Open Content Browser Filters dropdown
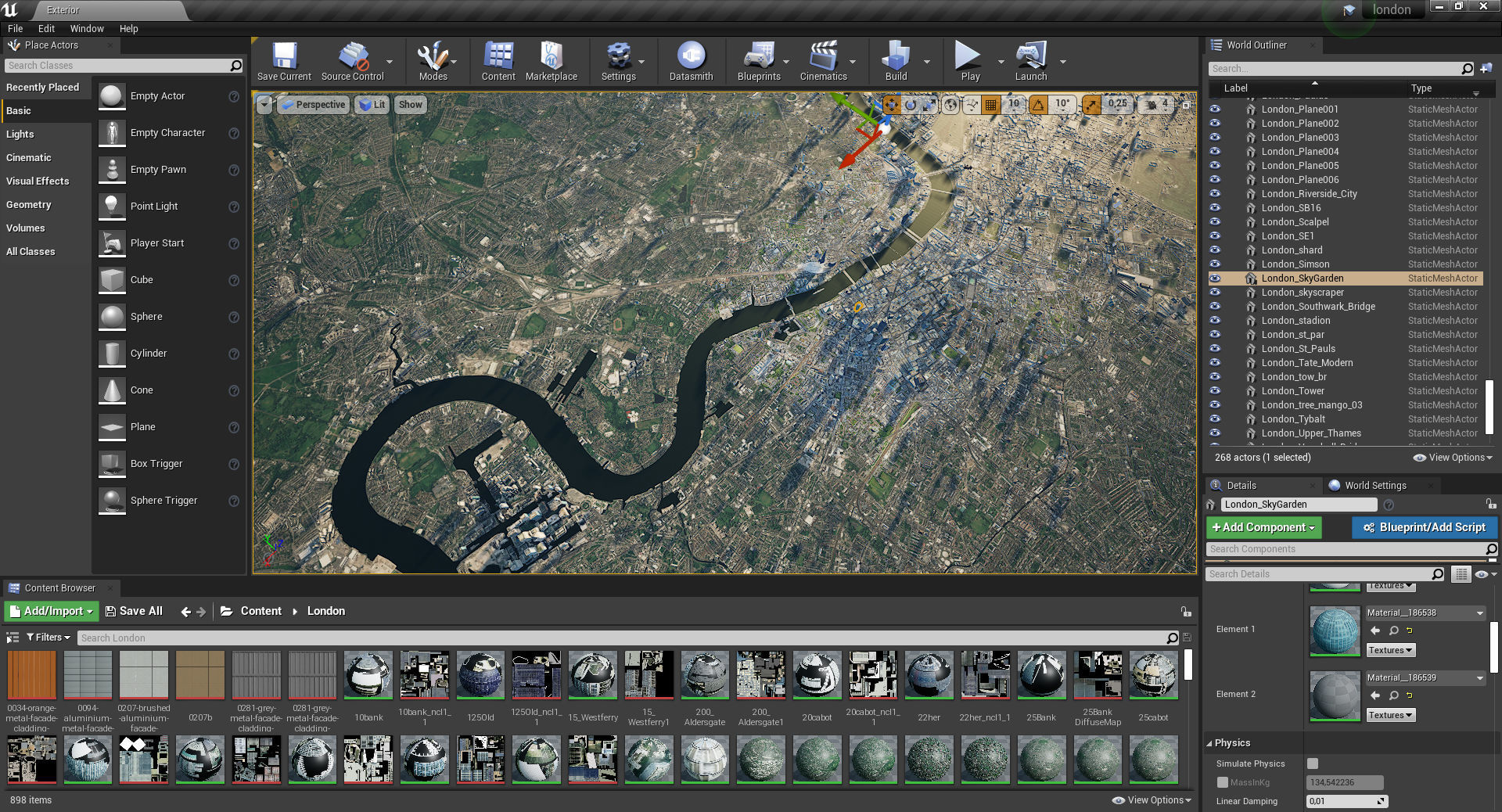Screen dimensions: 1502x812 point(49,638)
